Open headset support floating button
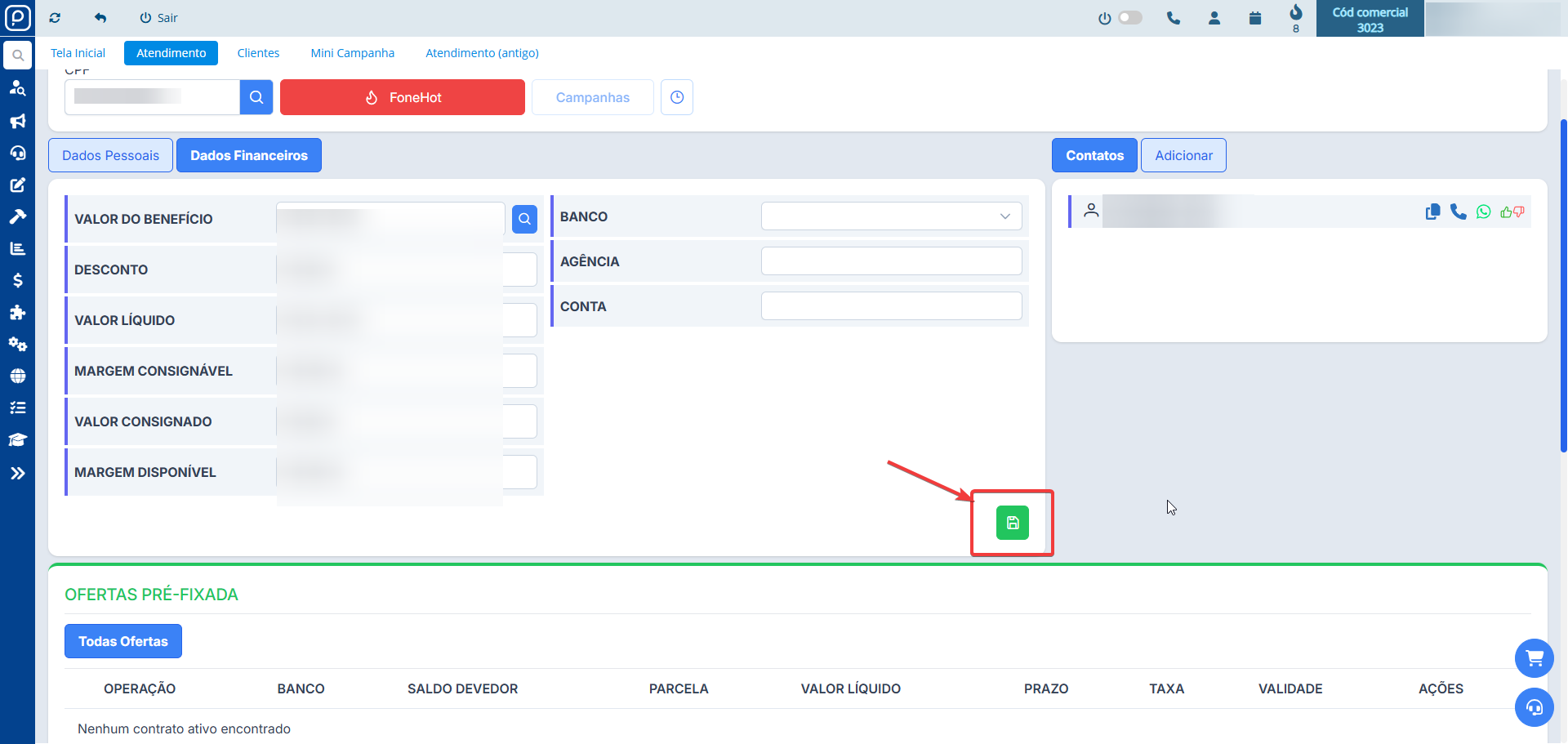This screenshot has height=744, width=1568. [x=1534, y=707]
